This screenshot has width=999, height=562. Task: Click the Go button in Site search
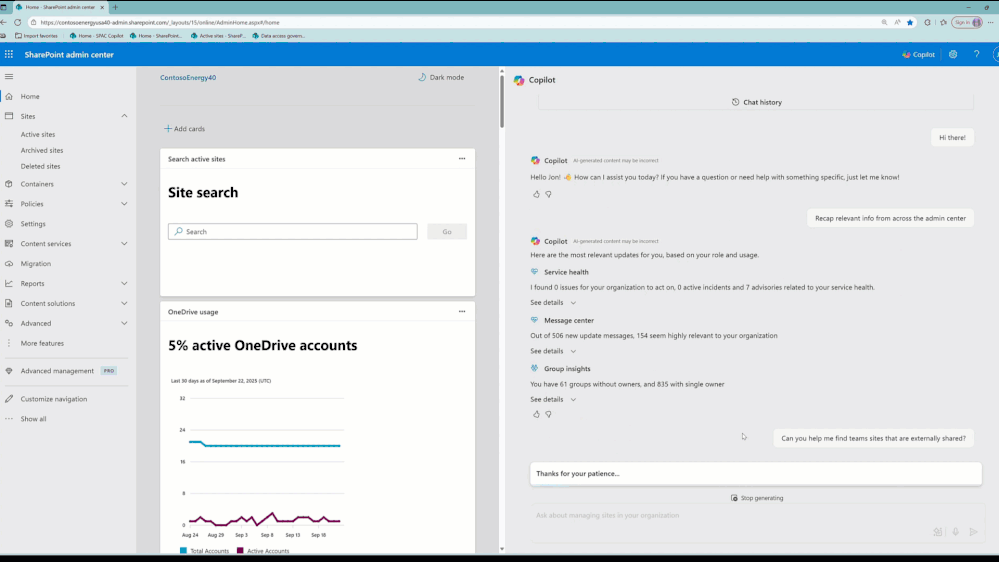click(x=447, y=232)
